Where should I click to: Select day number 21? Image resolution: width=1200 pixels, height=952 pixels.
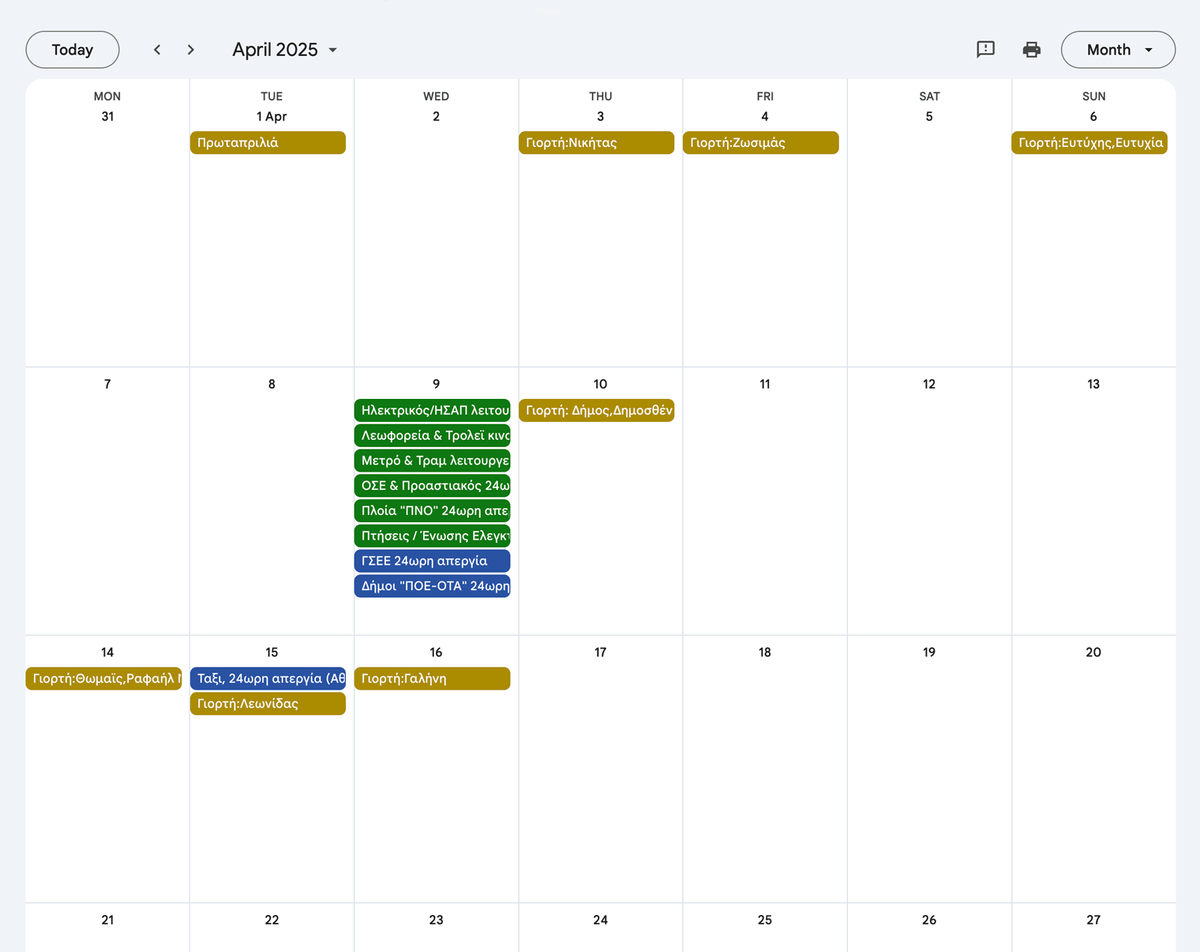(x=107, y=920)
